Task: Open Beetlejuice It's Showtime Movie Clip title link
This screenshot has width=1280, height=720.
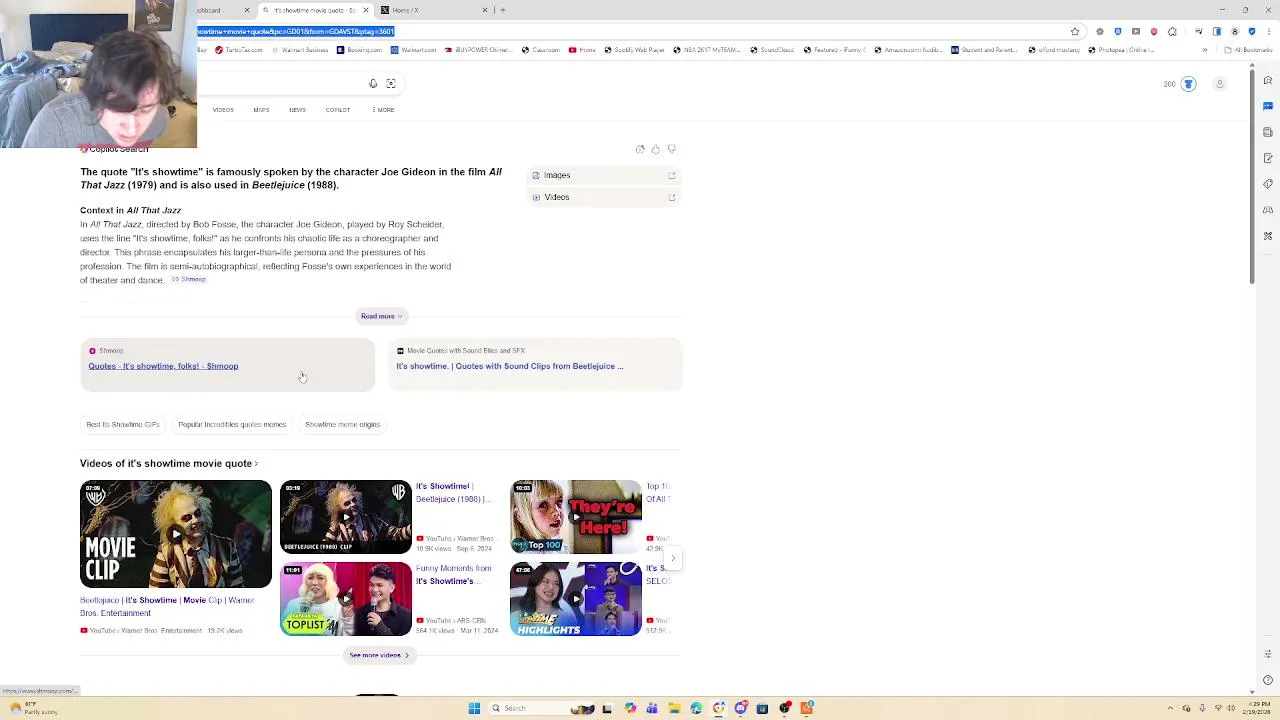Action: 167,606
